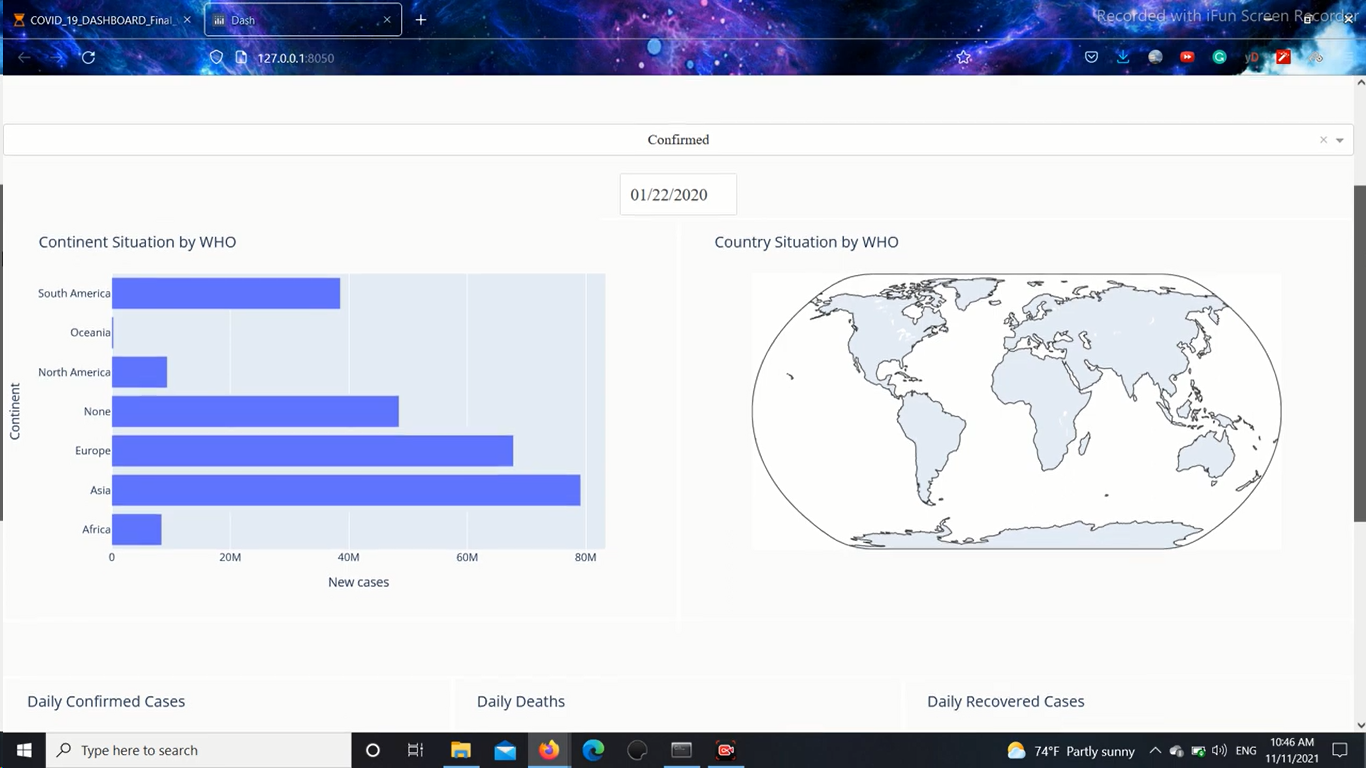The width and height of the screenshot is (1366, 768).
Task: Open the Firefox downloads panel
Action: point(1122,57)
